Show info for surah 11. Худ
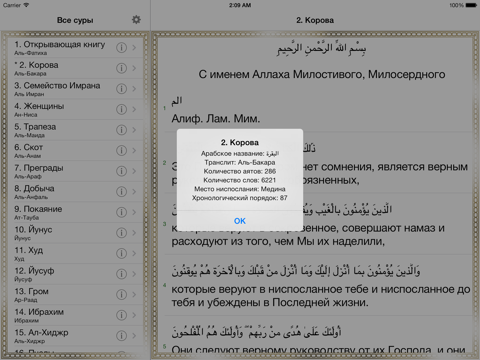480x360 pixels. (x=121, y=253)
